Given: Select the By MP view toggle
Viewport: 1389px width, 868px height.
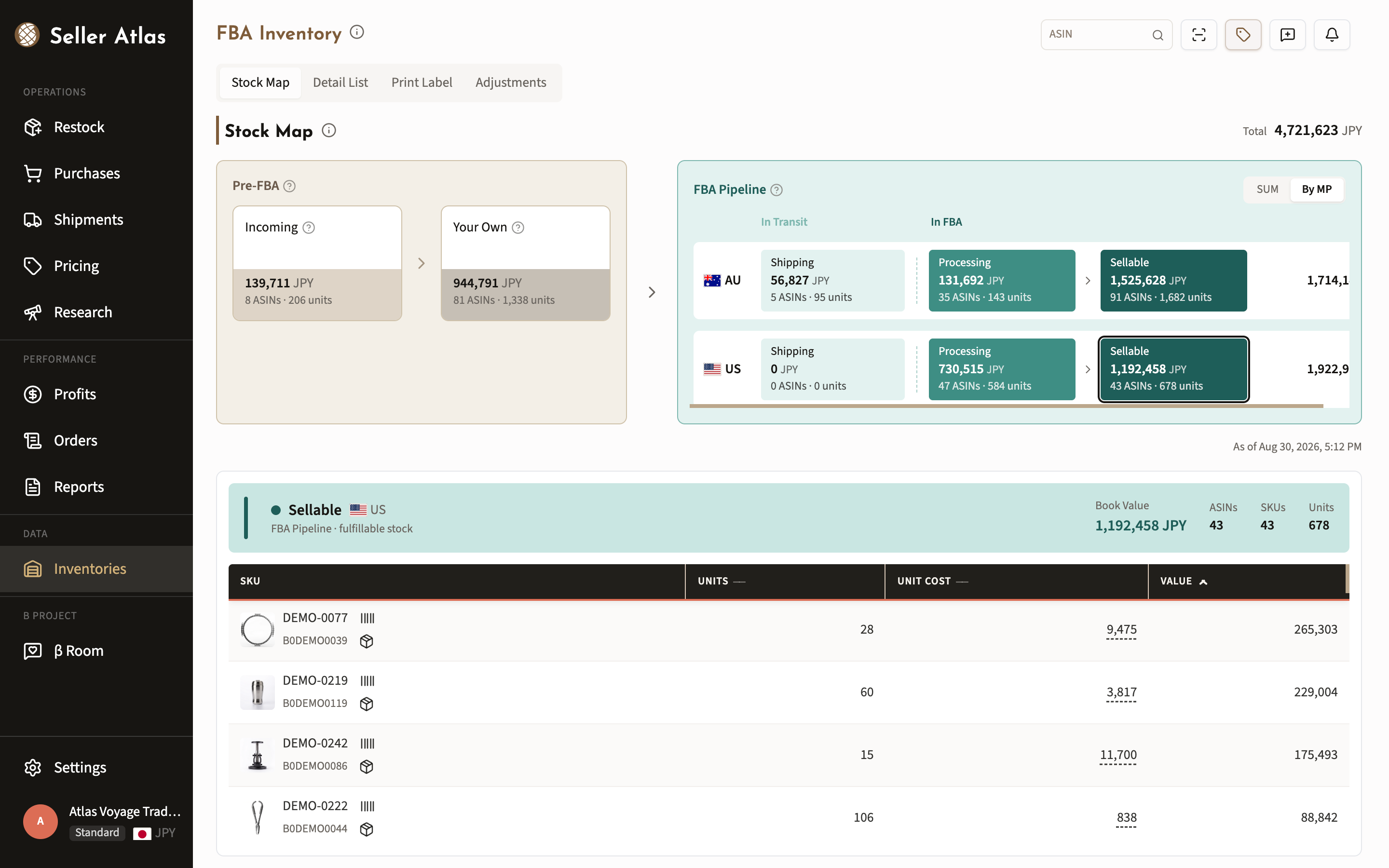Looking at the screenshot, I should pyautogui.click(x=1316, y=190).
